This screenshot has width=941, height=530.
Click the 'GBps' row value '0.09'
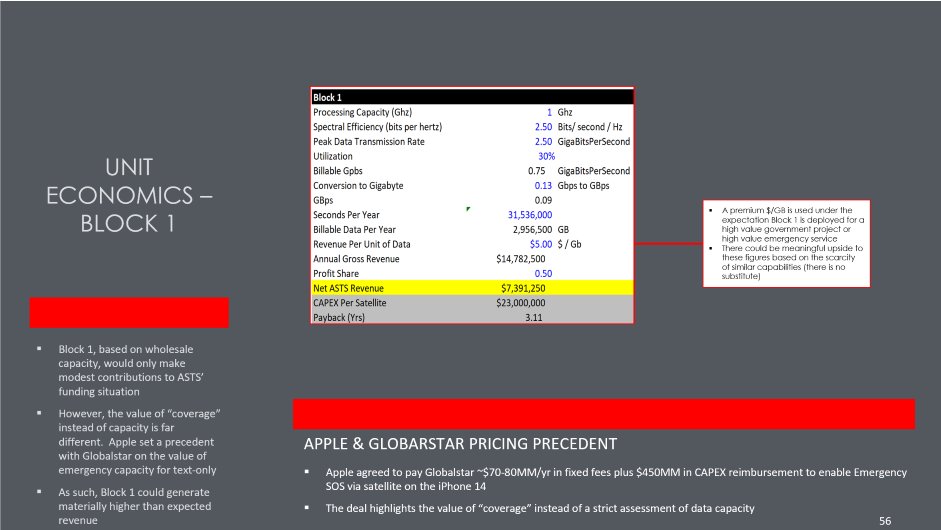click(x=543, y=200)
